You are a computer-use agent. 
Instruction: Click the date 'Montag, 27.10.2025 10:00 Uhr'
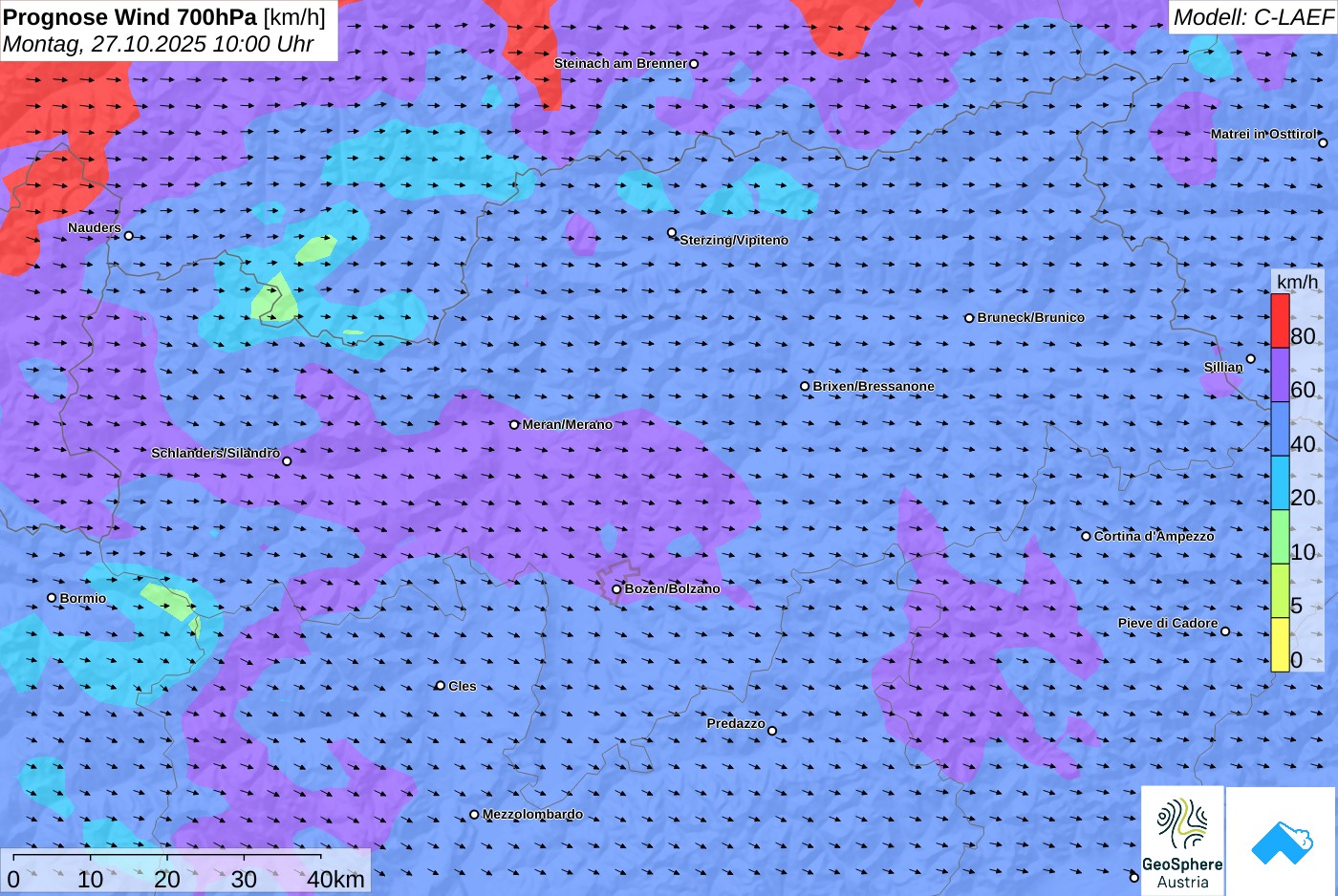(x=159, y=44)
